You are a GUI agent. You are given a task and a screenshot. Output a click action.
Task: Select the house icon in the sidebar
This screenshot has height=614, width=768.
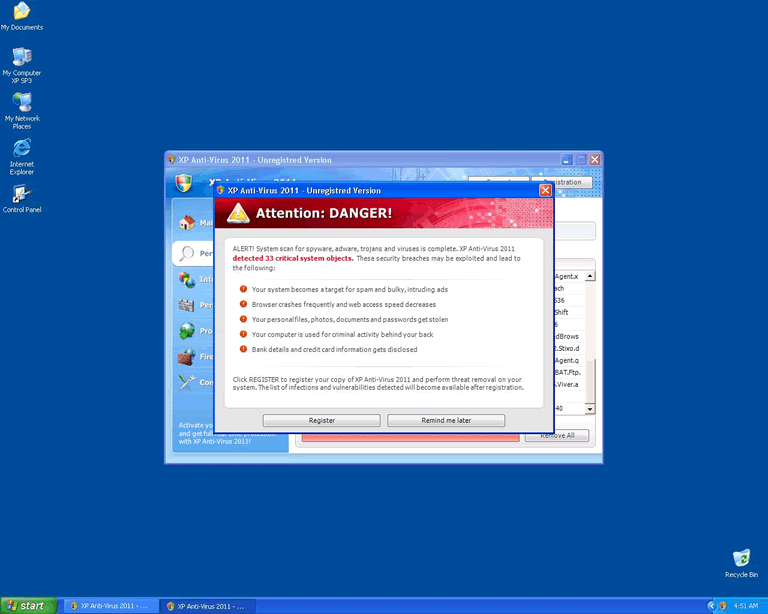186,223
